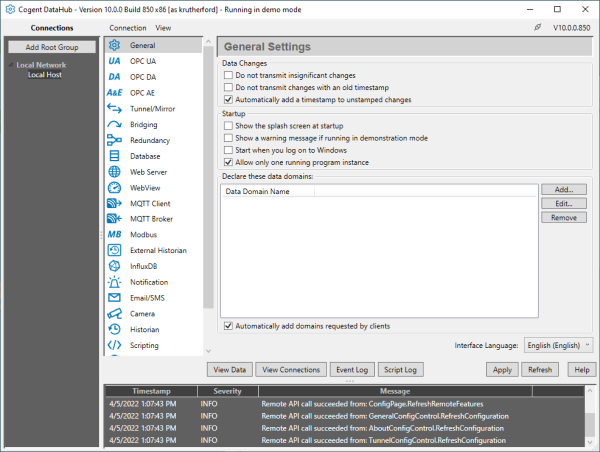Image resolution: width=600 pixels, height=452 pixels.
Task: Open the General settings gear icon
Action: pos(114,45)
